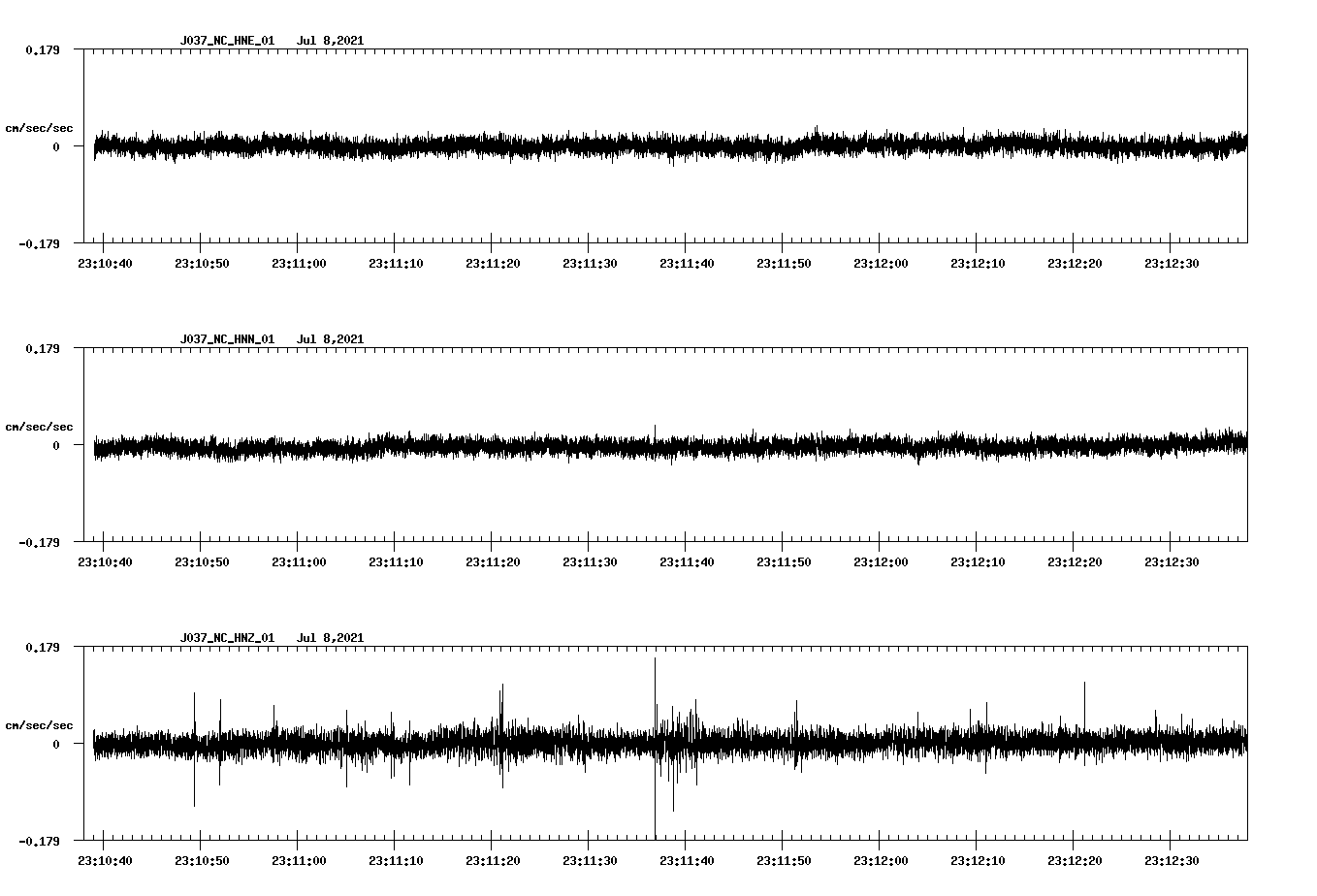
Task: Click the 23:12:00 time label under the HNE plot
Action: [x=881, y=264]
